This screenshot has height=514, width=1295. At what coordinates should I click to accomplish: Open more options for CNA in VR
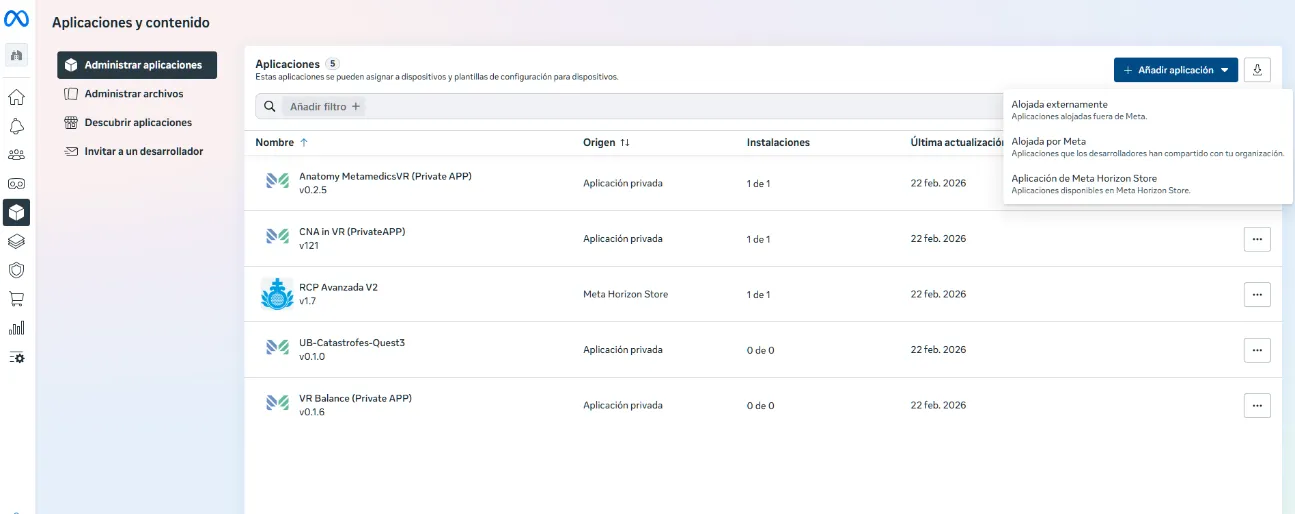1257,239
